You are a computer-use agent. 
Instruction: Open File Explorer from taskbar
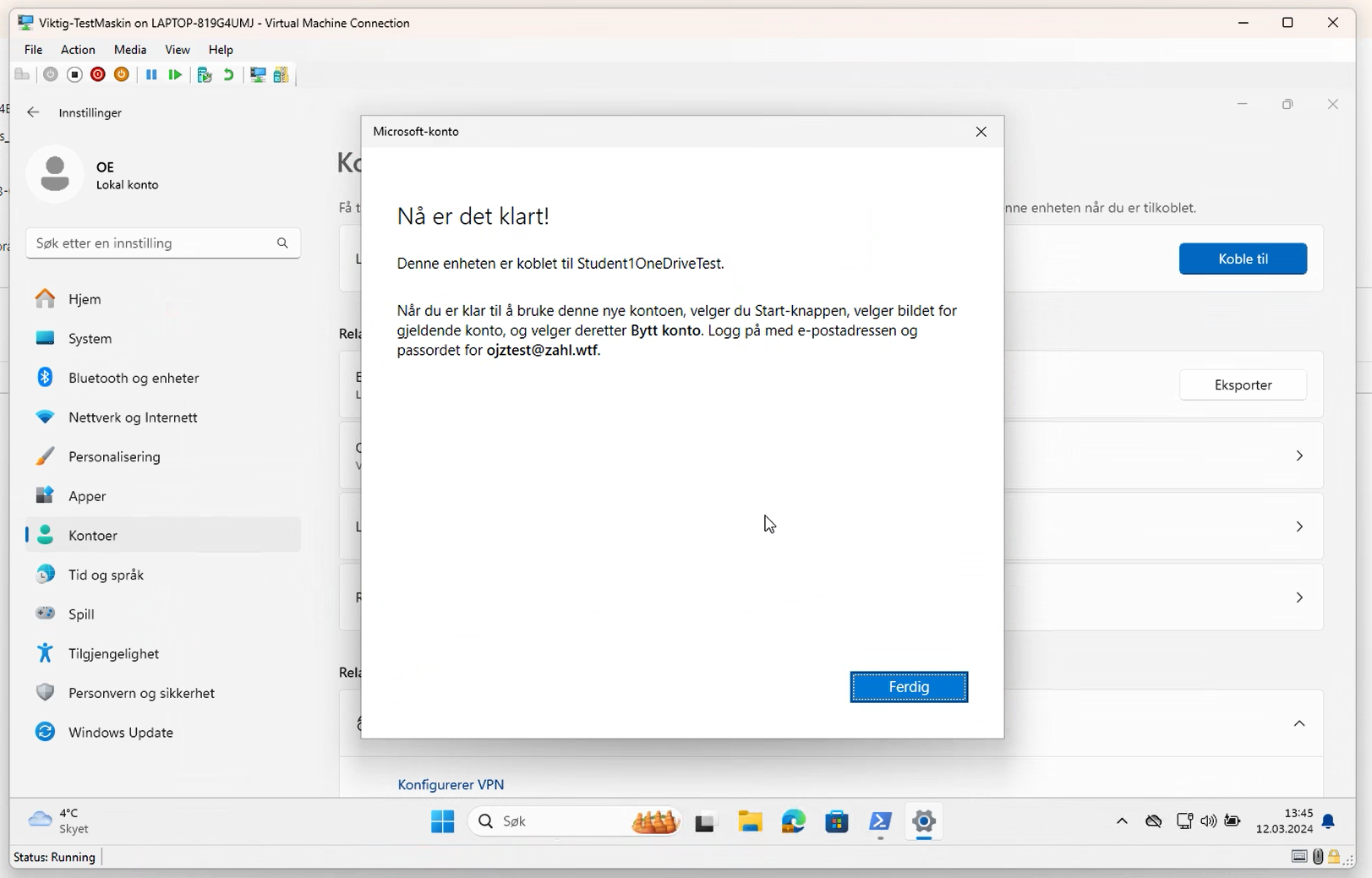(750, 821)
